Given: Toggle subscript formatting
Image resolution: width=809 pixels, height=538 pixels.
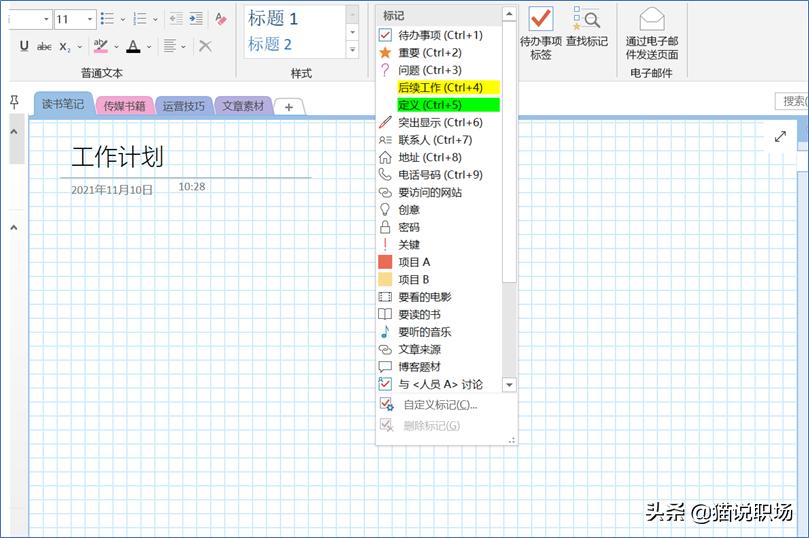Looking at the screenshot, I should pyautogui.click(x=64, y=46).
